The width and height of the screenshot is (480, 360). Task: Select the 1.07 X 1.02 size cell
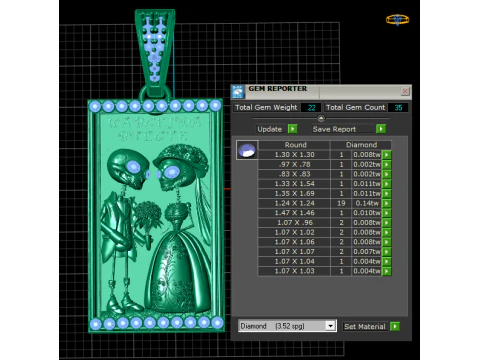tap(294, 232)
